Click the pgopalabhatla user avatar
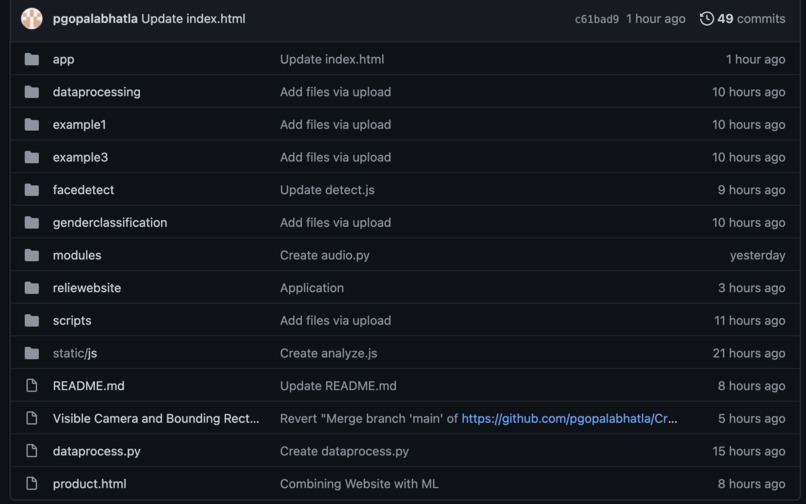Image resolution: width=806 pixels, height=504 pixels. pyautogui.click(x=31, y=19)
